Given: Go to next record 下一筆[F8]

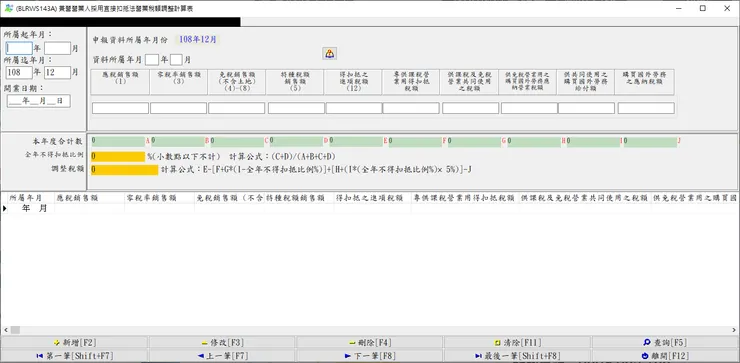Looking at the screenshot, I should [x=370, y=355].
